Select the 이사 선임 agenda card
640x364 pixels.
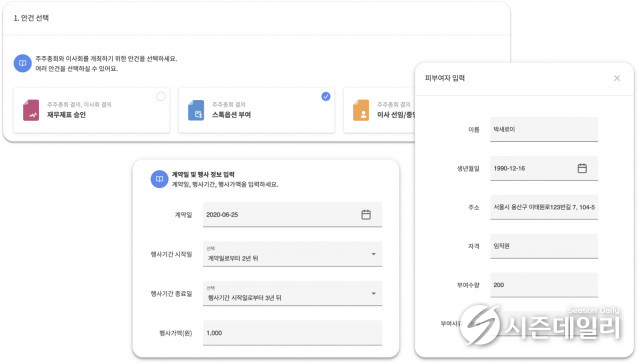point(379,110)
